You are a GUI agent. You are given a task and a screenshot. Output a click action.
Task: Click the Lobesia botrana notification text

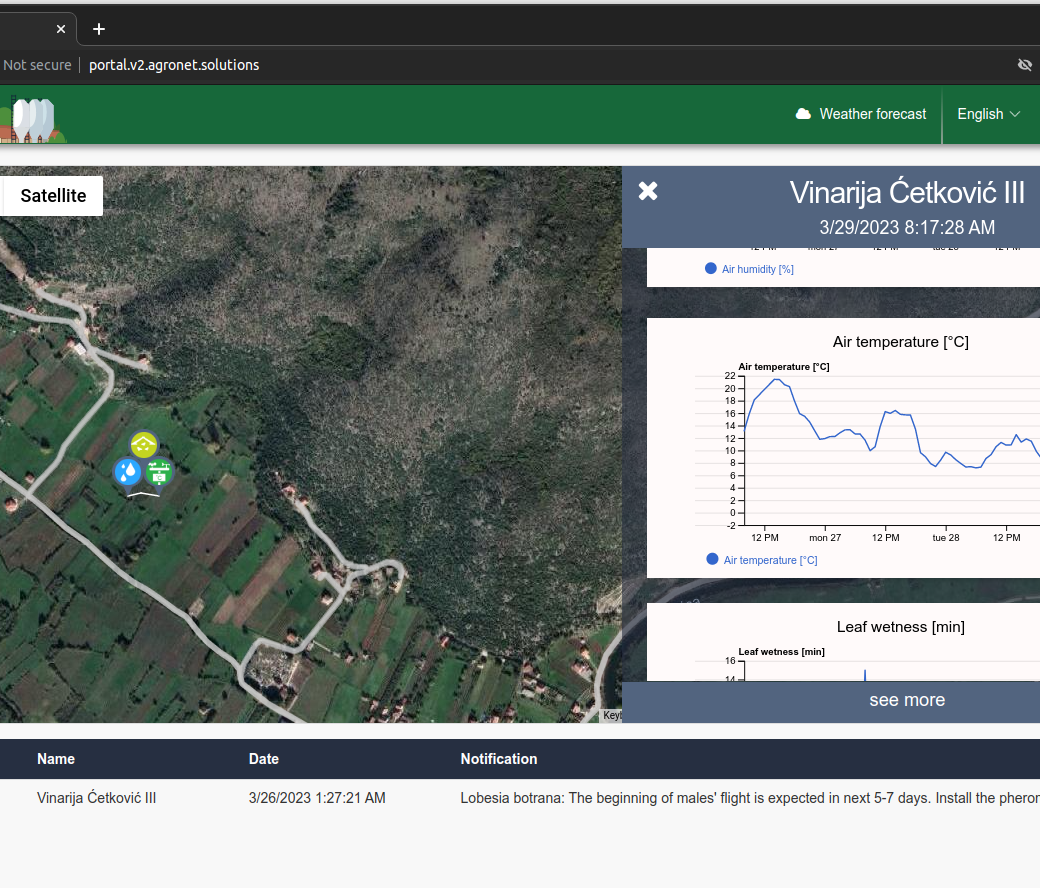[x=750, y=798]
